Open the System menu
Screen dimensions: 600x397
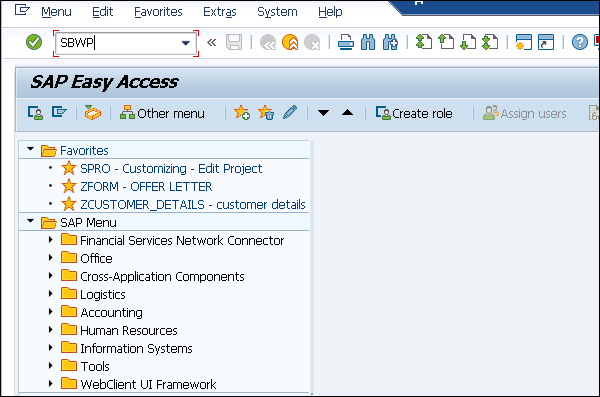[277, 13]
